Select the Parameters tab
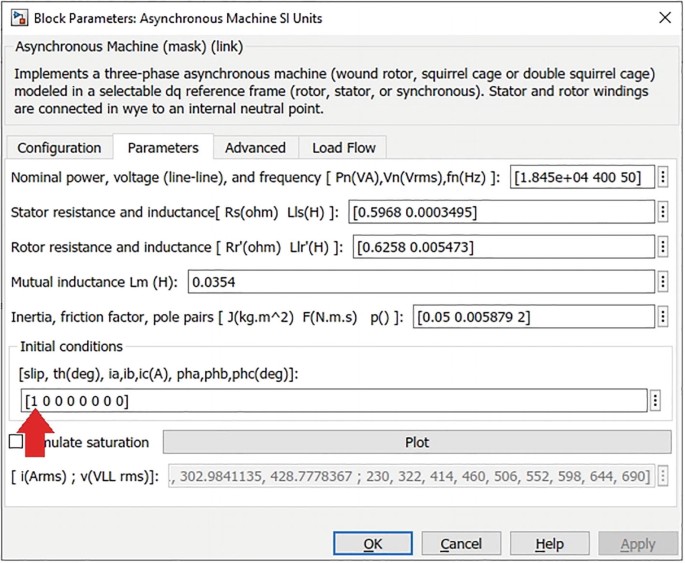Screen dimensions: 685x563 [x=162, y=148]
